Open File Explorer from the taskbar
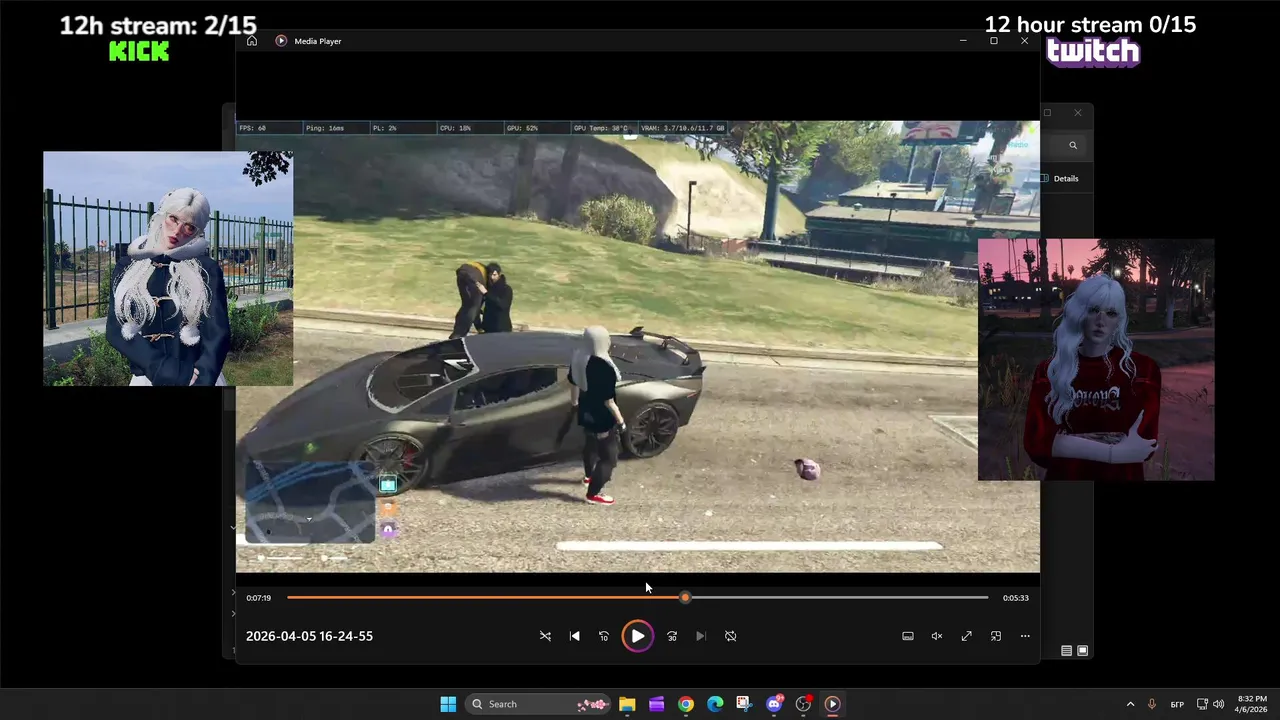 coord(627,704)
